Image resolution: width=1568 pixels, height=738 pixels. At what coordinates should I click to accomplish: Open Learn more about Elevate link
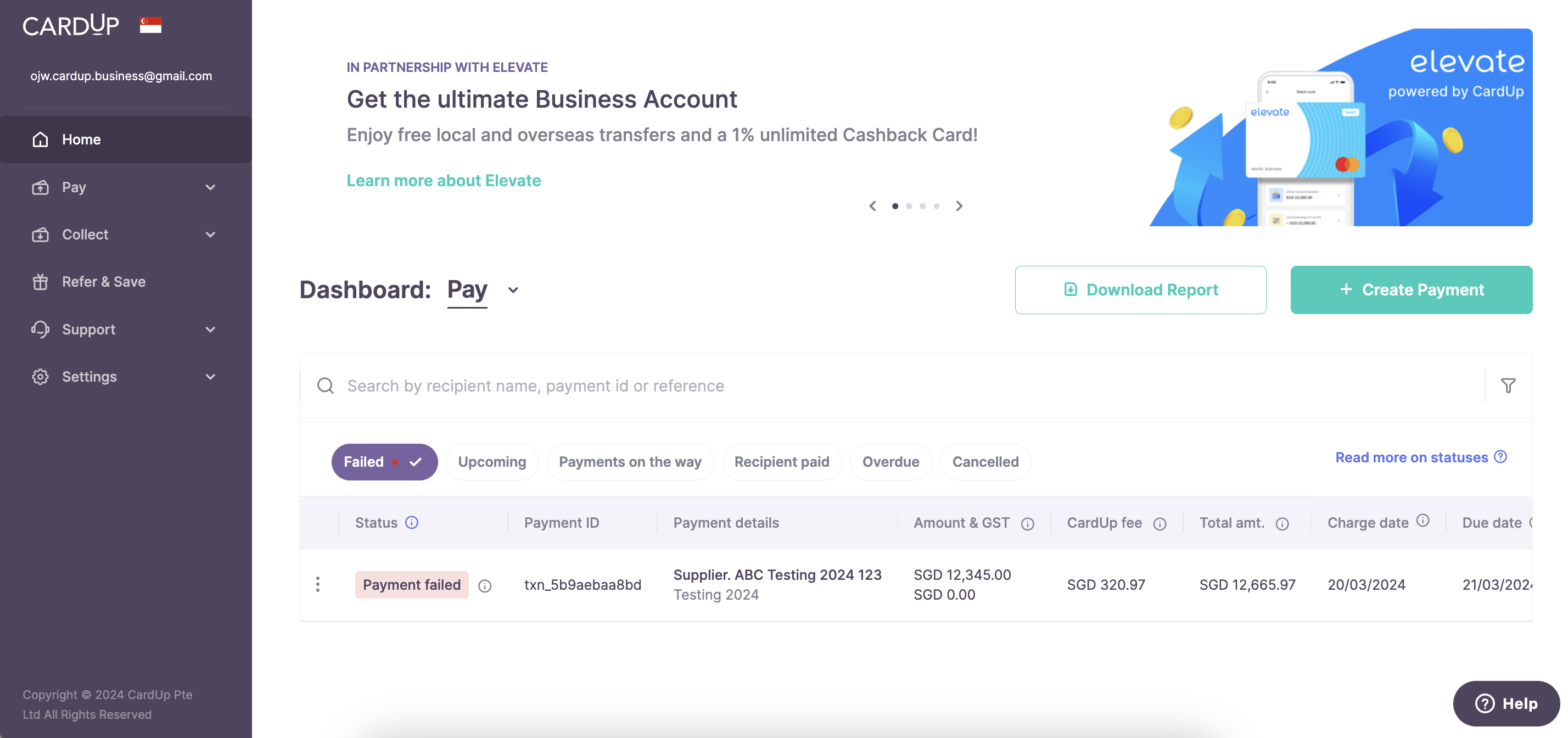point(444,180)
